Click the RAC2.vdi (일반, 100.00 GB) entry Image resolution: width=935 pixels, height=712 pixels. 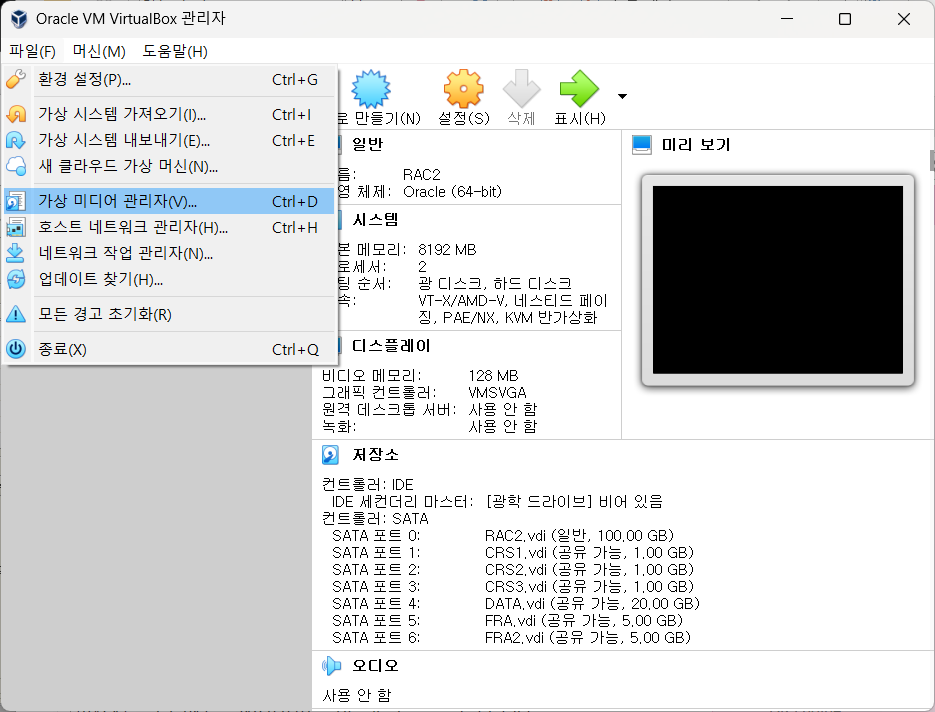coord(579,535)
